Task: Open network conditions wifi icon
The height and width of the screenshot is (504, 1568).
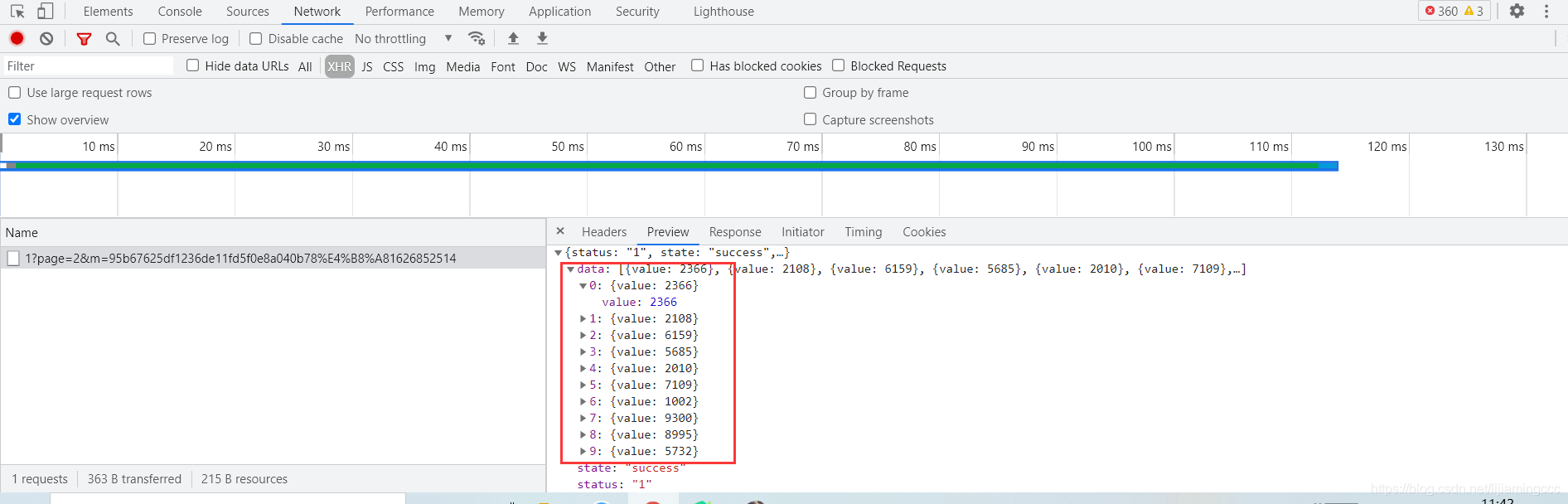Action: point(477,38)
